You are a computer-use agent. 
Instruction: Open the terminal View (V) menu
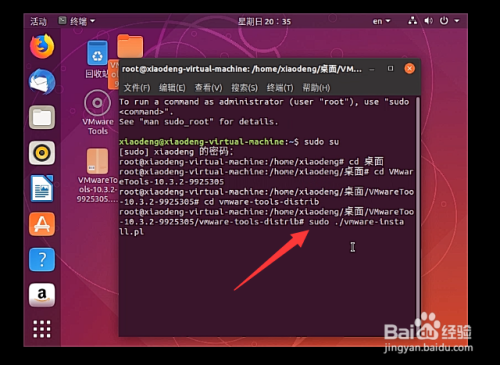[x=208, y=88]
